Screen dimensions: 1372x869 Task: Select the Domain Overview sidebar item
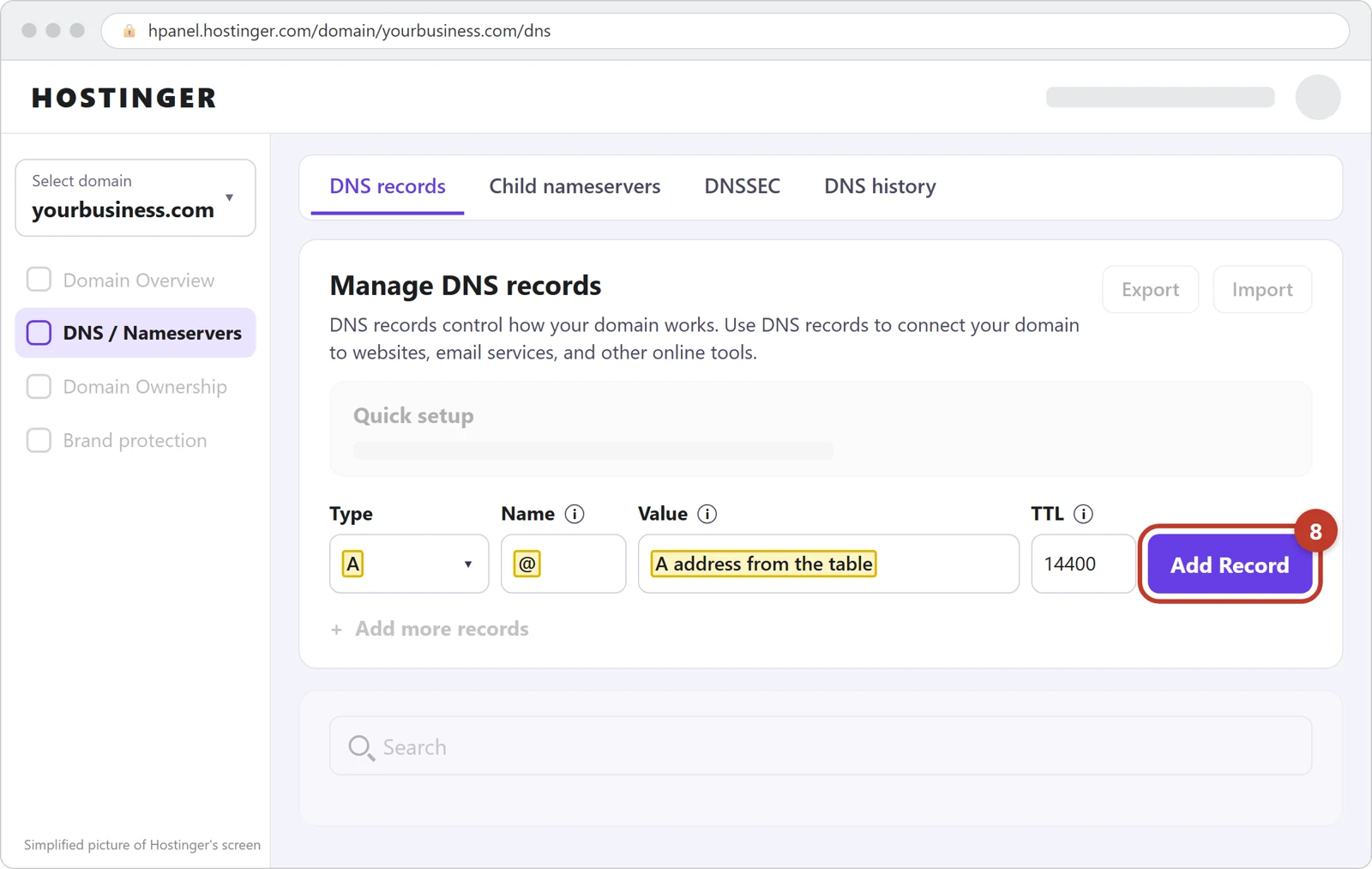135,280
